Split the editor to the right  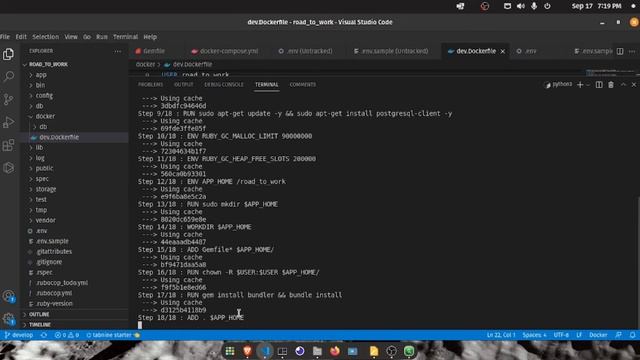tap(620, 51)
